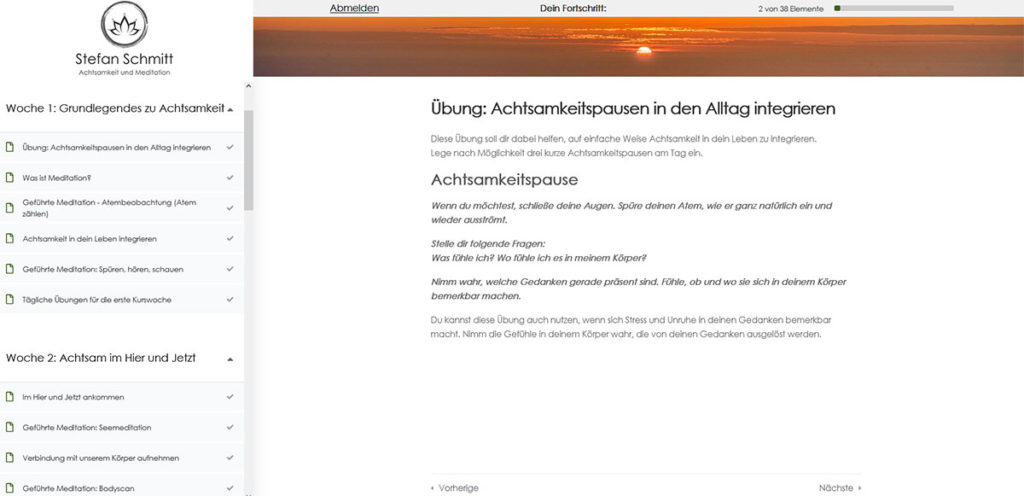Image resolution: width=1024 pixels, height=496 pixels.
Task: Click checkmark for 'Bodyscan' lesson row
Action: (230, 488)
